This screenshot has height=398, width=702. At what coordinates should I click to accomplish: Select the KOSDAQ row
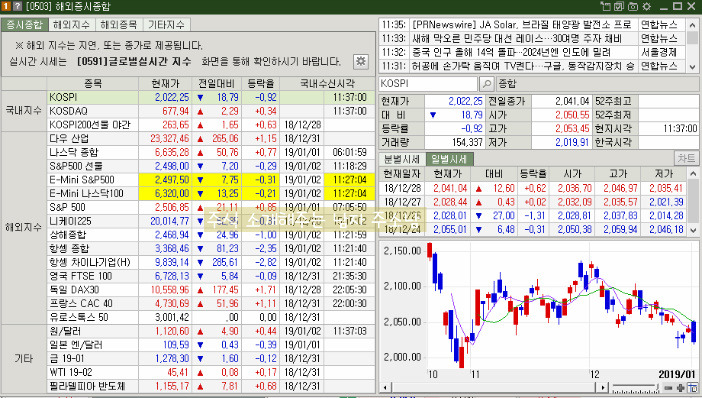[210, 111]
